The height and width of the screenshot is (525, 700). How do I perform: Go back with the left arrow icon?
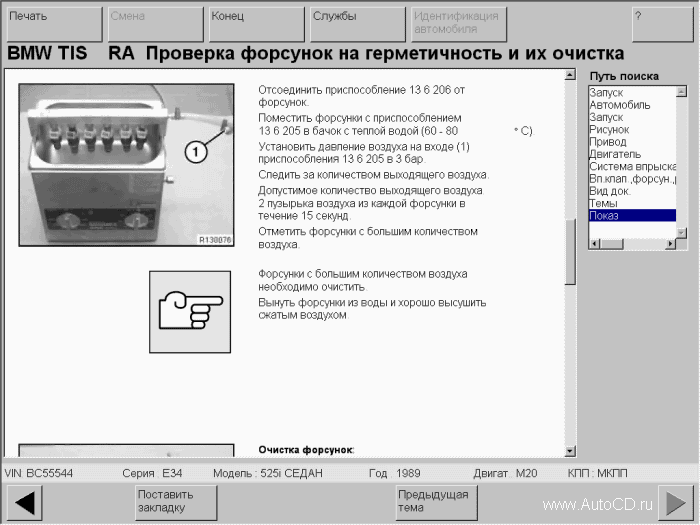coord(25,503)
